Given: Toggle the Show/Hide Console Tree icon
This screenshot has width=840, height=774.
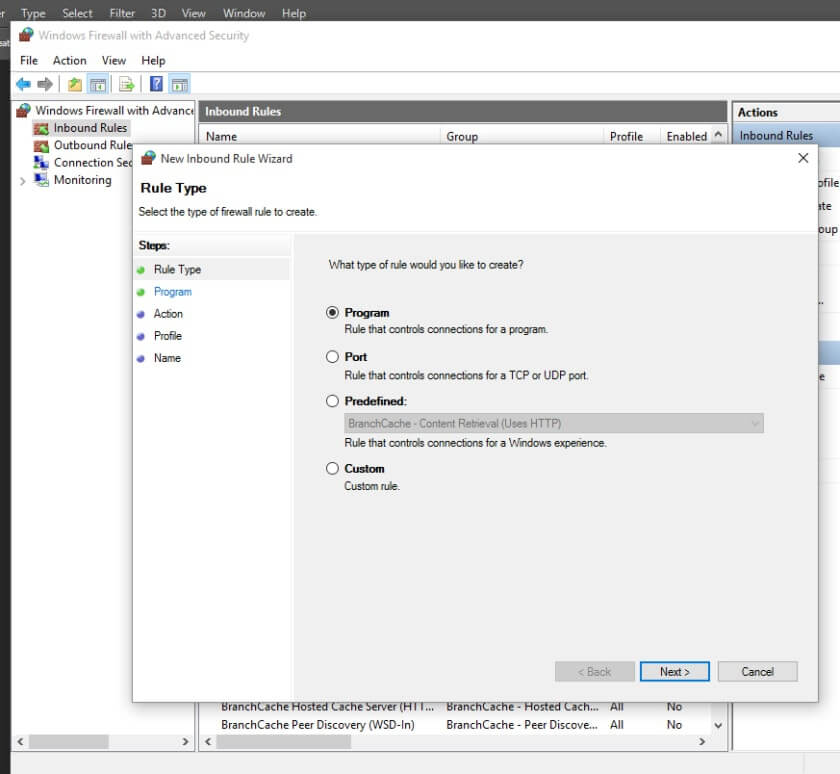Looking at the screenshot, I should click(x=98, y=84).
